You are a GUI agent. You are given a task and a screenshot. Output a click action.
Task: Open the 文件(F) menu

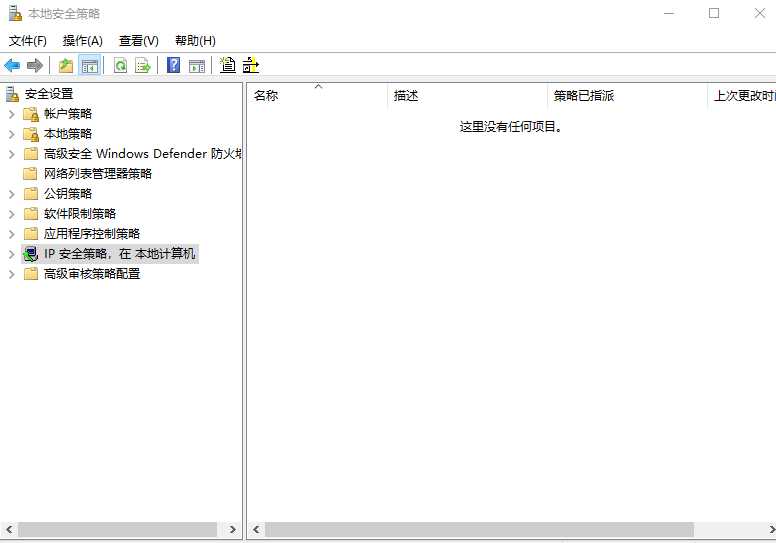coord(28,41)
